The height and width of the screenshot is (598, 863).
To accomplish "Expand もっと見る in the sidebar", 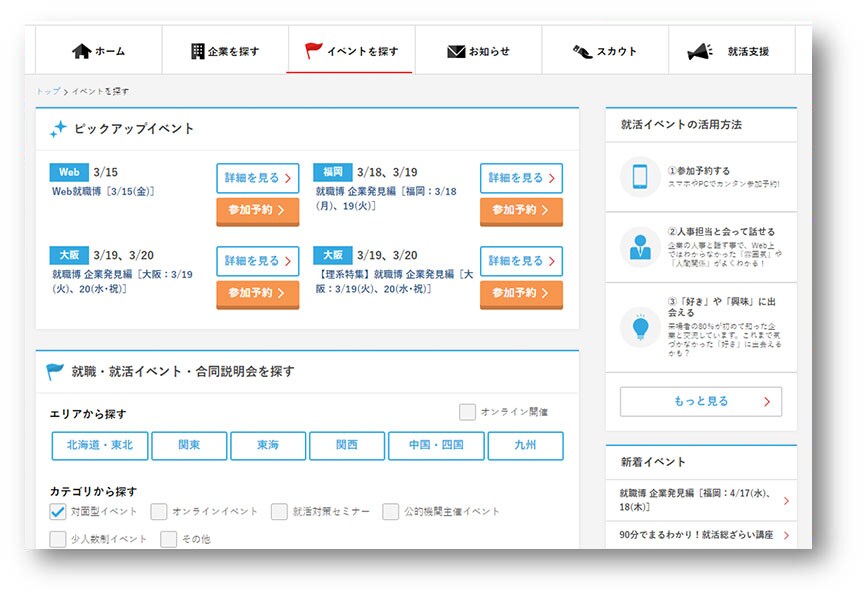I will (700, 402).
